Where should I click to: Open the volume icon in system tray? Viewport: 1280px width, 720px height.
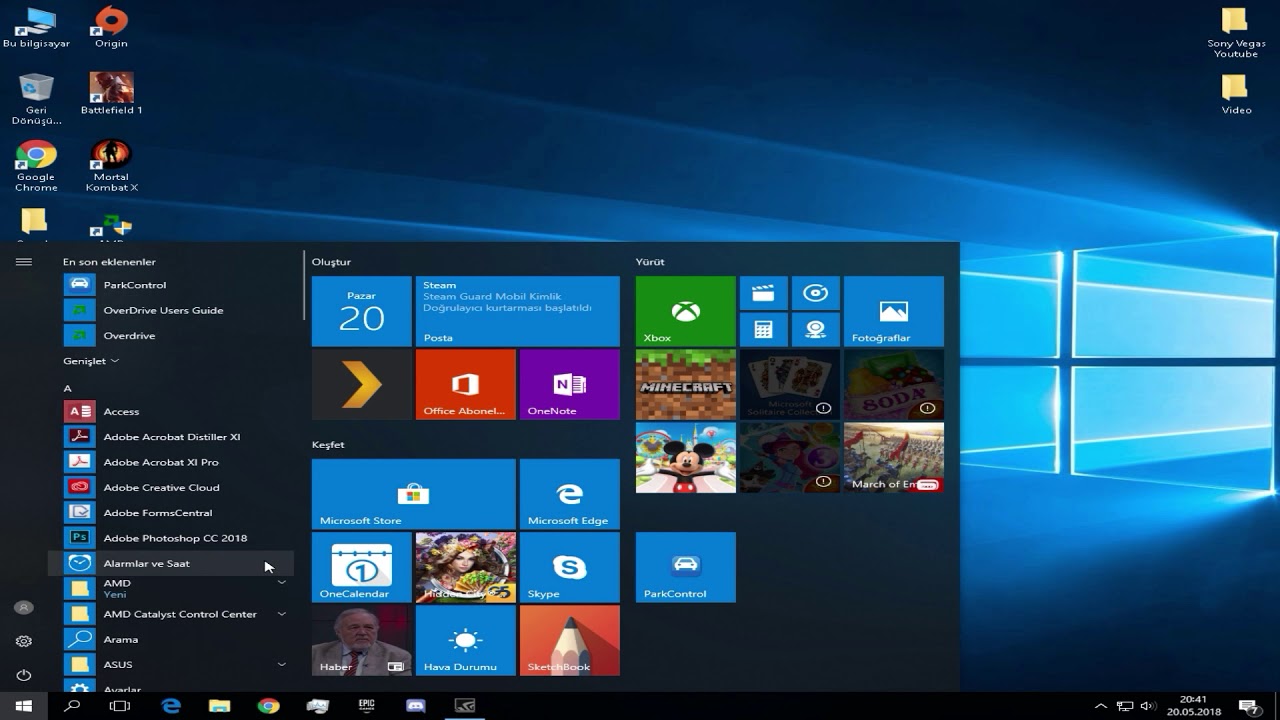click(x=1148, y=706)
